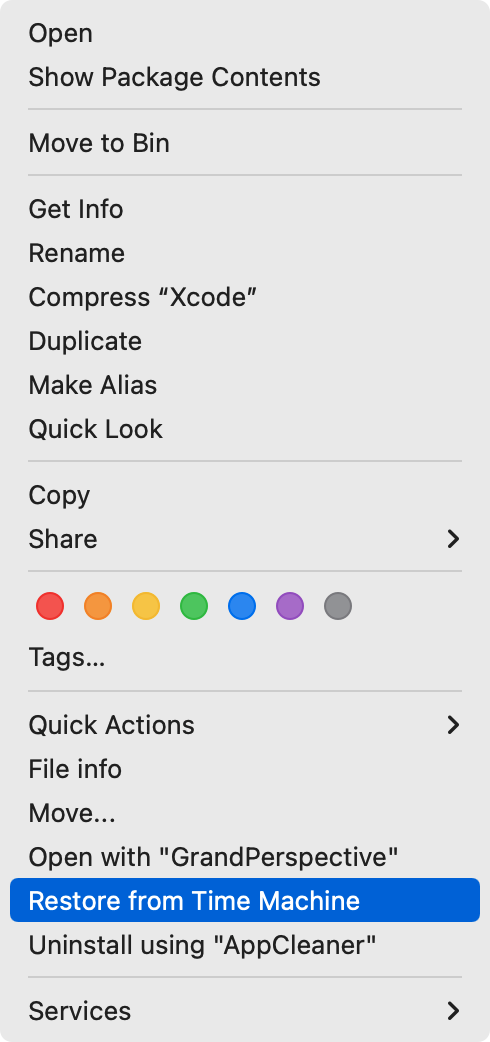Expand the Services submenu

(245, 1011)
